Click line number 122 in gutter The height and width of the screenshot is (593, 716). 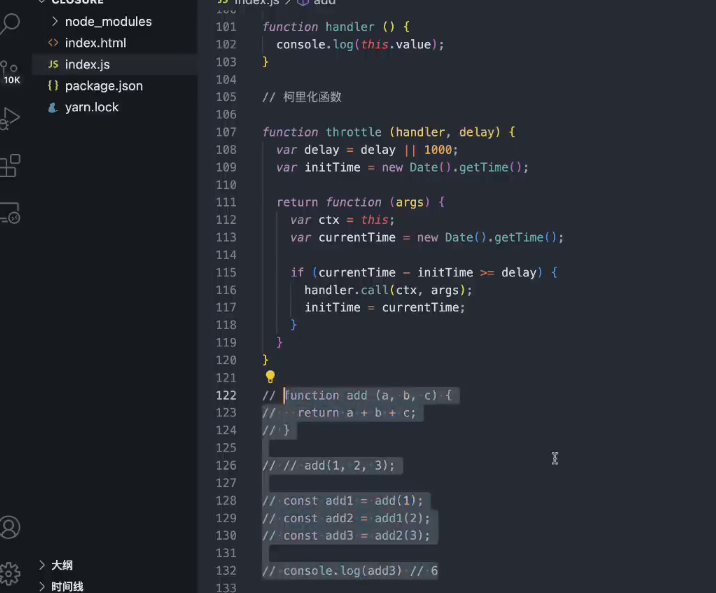coord(226,395)
